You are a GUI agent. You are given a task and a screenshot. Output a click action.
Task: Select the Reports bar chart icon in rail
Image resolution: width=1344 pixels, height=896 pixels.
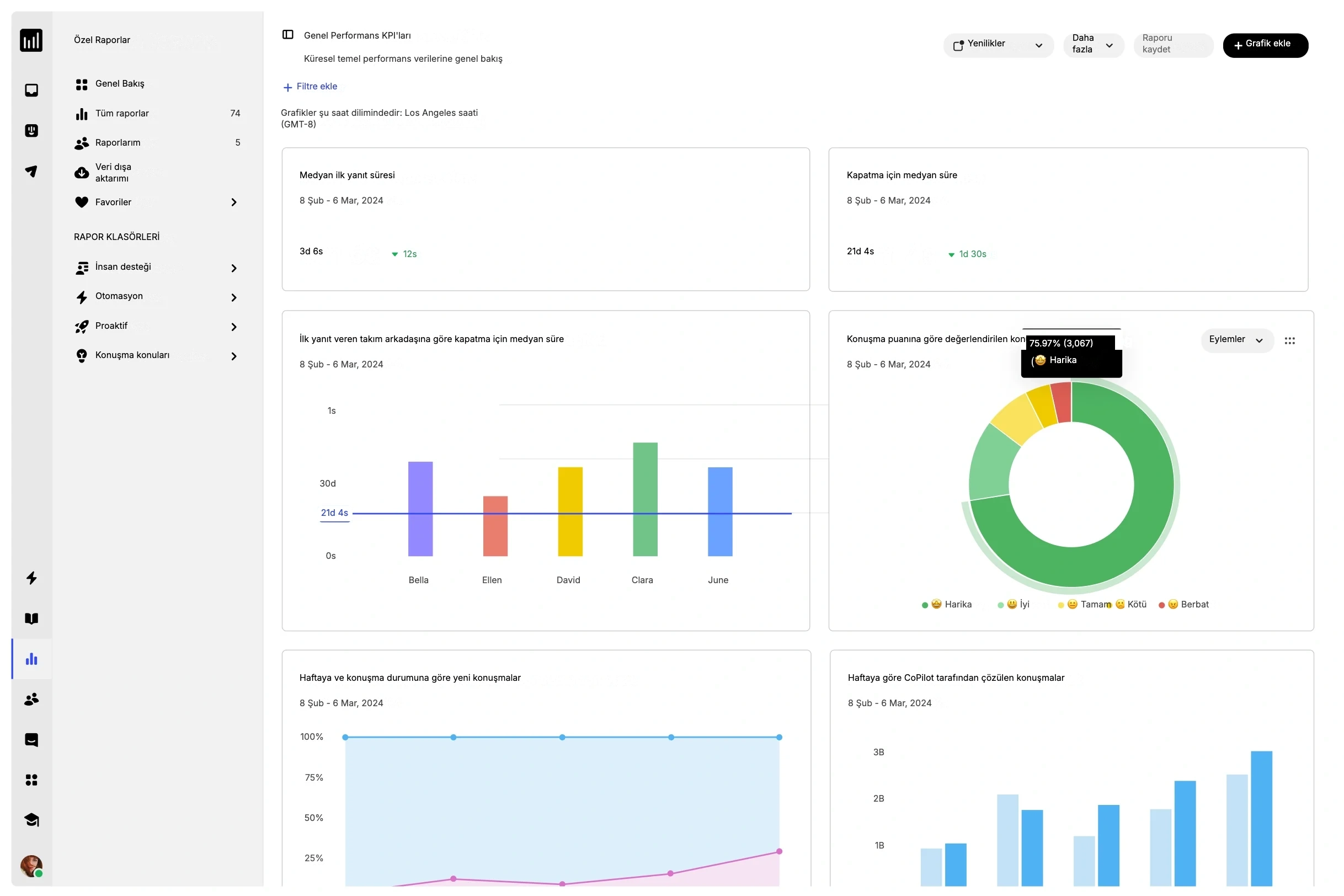click(x=31, y=659)
